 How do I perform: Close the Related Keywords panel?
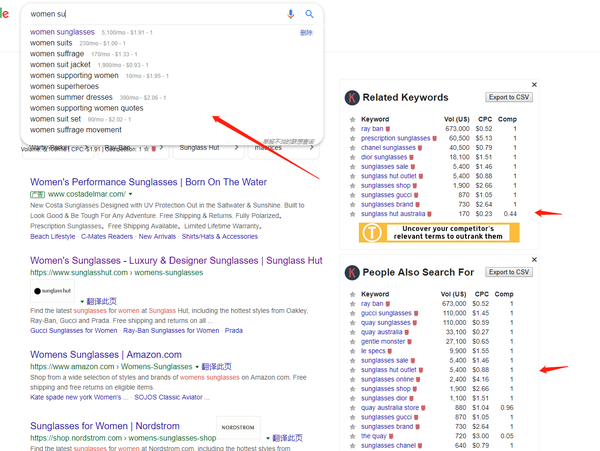click(x=535, y=85)
